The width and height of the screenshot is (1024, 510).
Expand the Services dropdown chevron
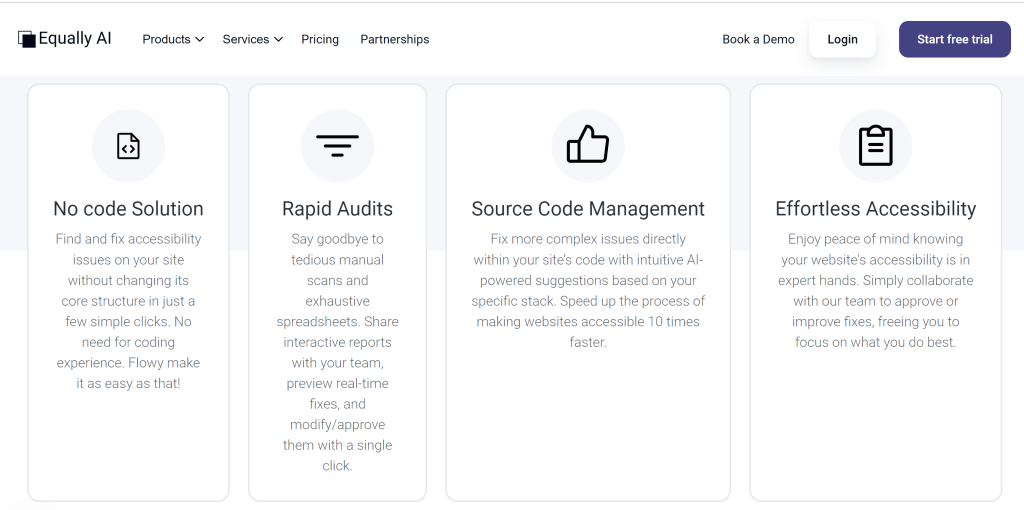[278, 40]
